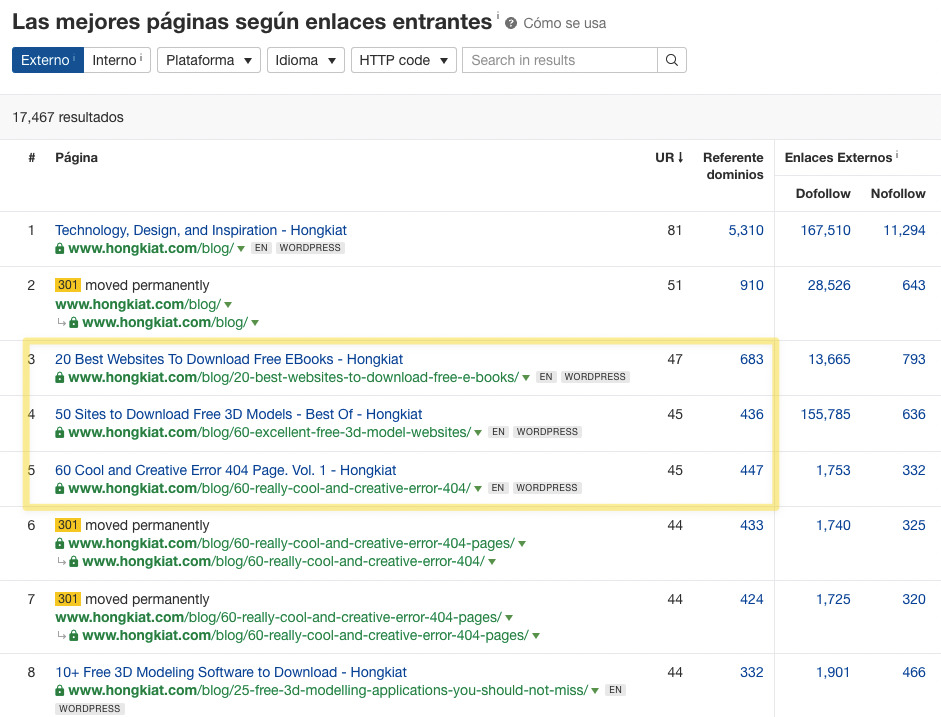Click the info icon next to Enlaces Externos

pyautogui.click(x=897, y=156)
